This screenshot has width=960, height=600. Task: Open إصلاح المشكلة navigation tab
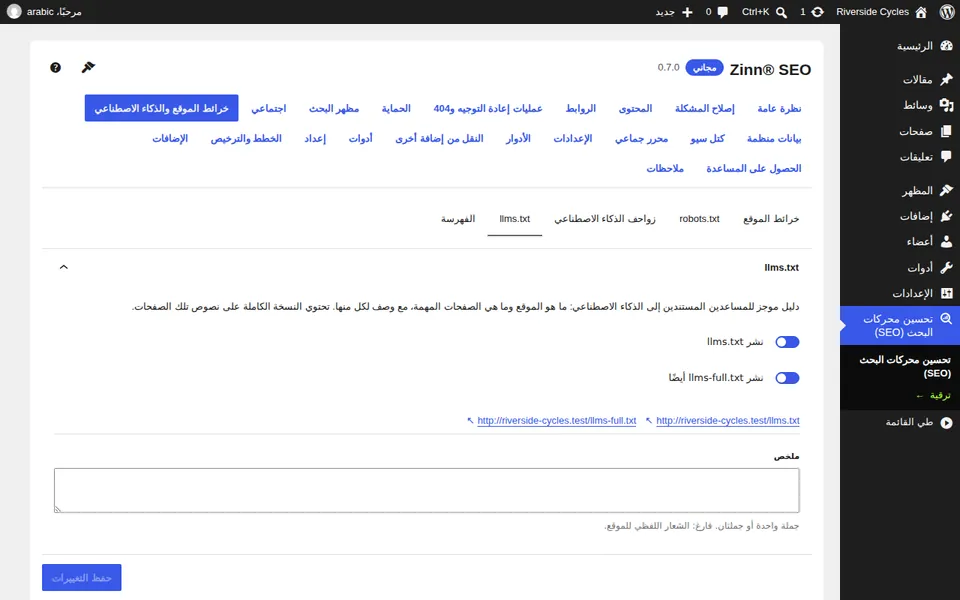pos(705,108)
